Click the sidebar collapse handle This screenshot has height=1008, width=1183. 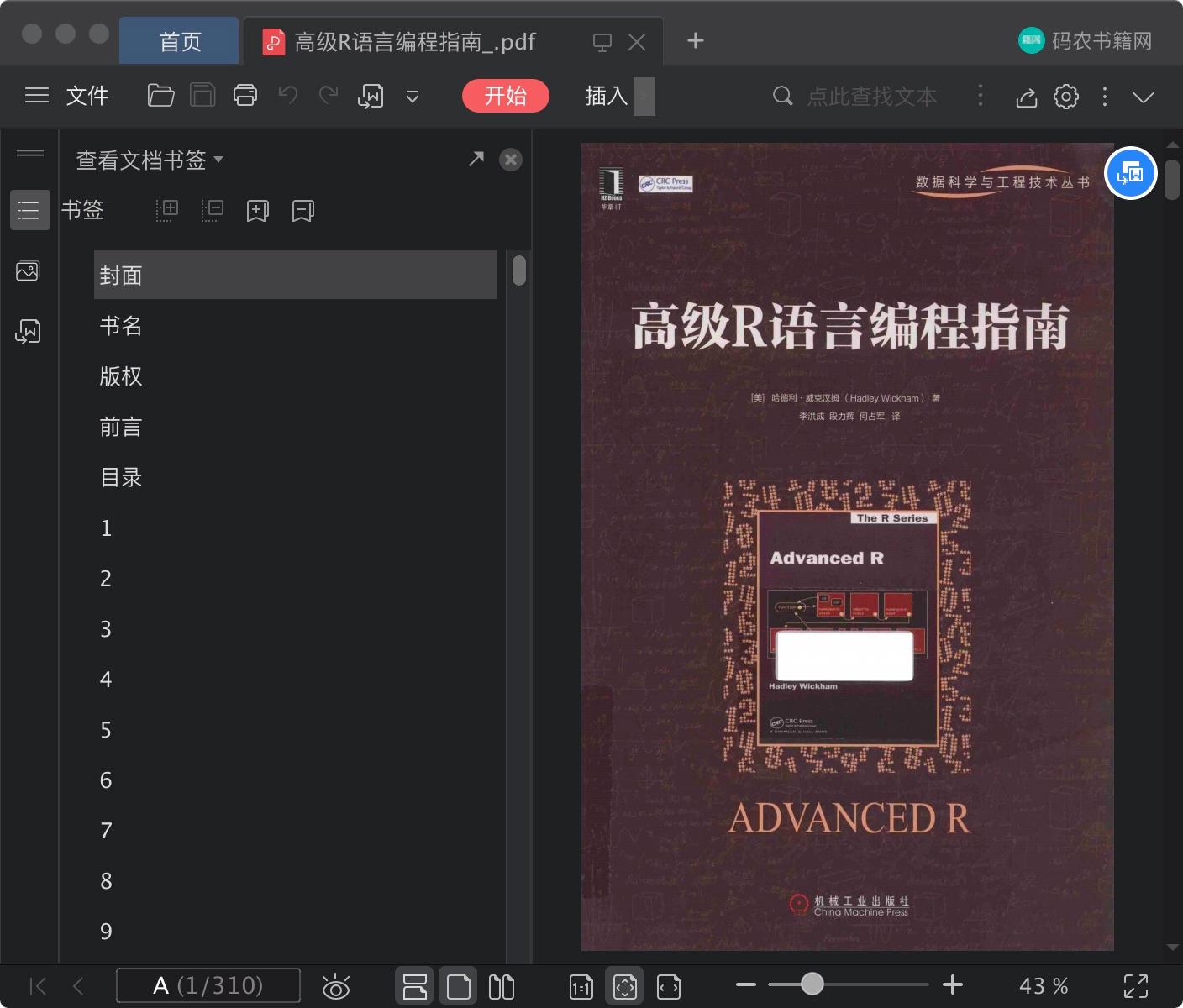pyautogui.click(x=30, y=153)
